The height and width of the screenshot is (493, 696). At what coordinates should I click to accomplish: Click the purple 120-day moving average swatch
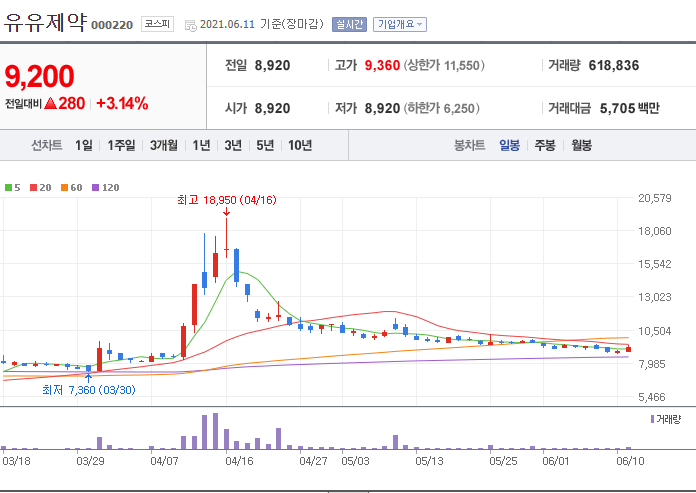[95, 188]
